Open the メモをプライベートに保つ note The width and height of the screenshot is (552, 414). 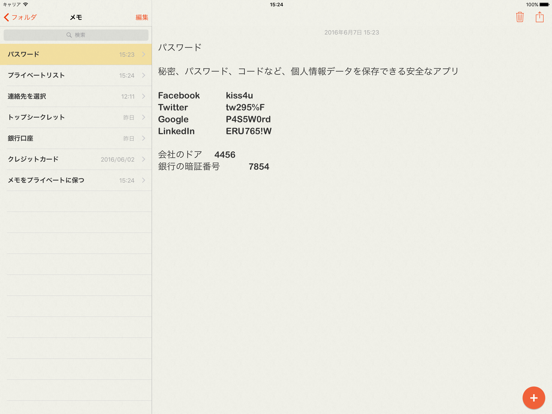(76, 180)
